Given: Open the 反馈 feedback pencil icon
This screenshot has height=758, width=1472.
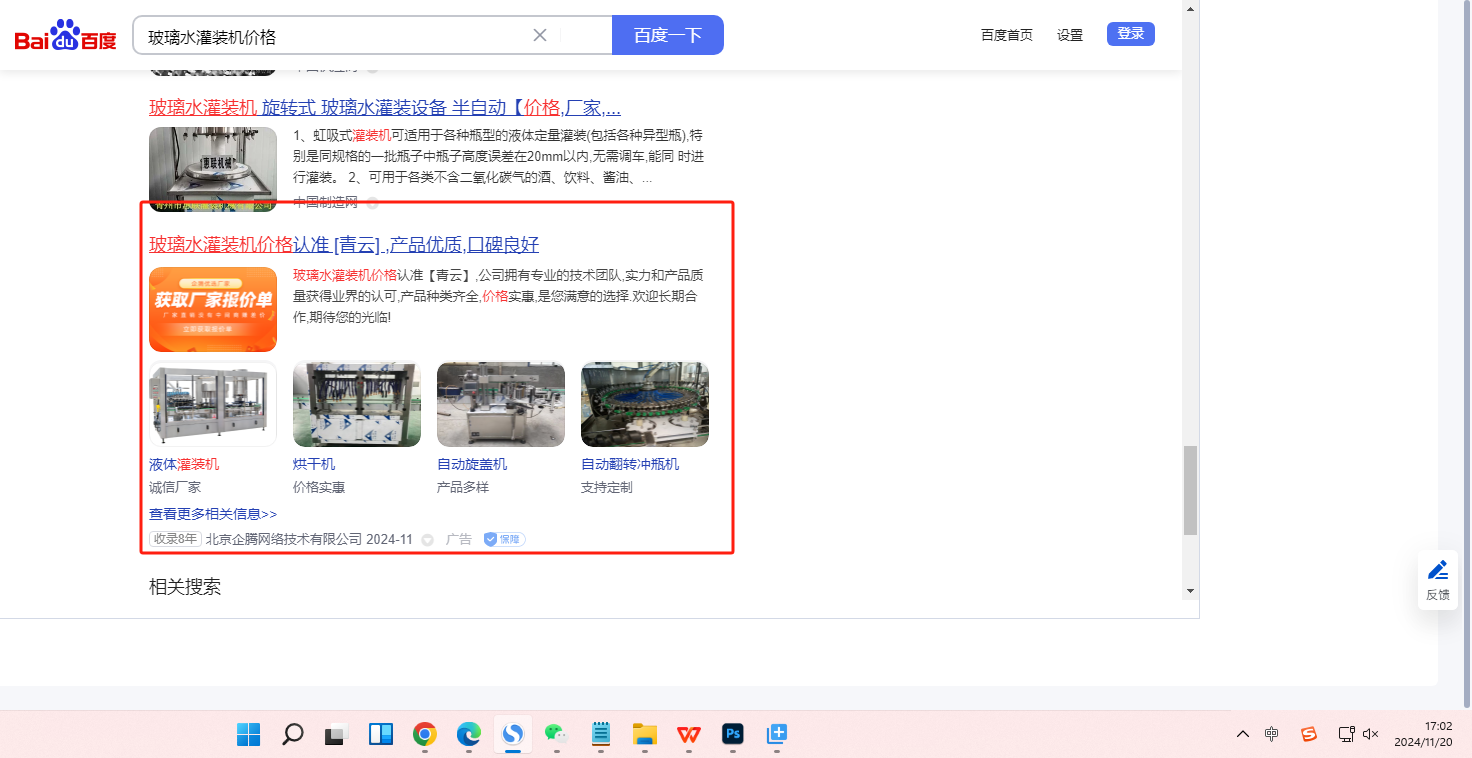Looking at the screenshot, I should point(1437,571).
